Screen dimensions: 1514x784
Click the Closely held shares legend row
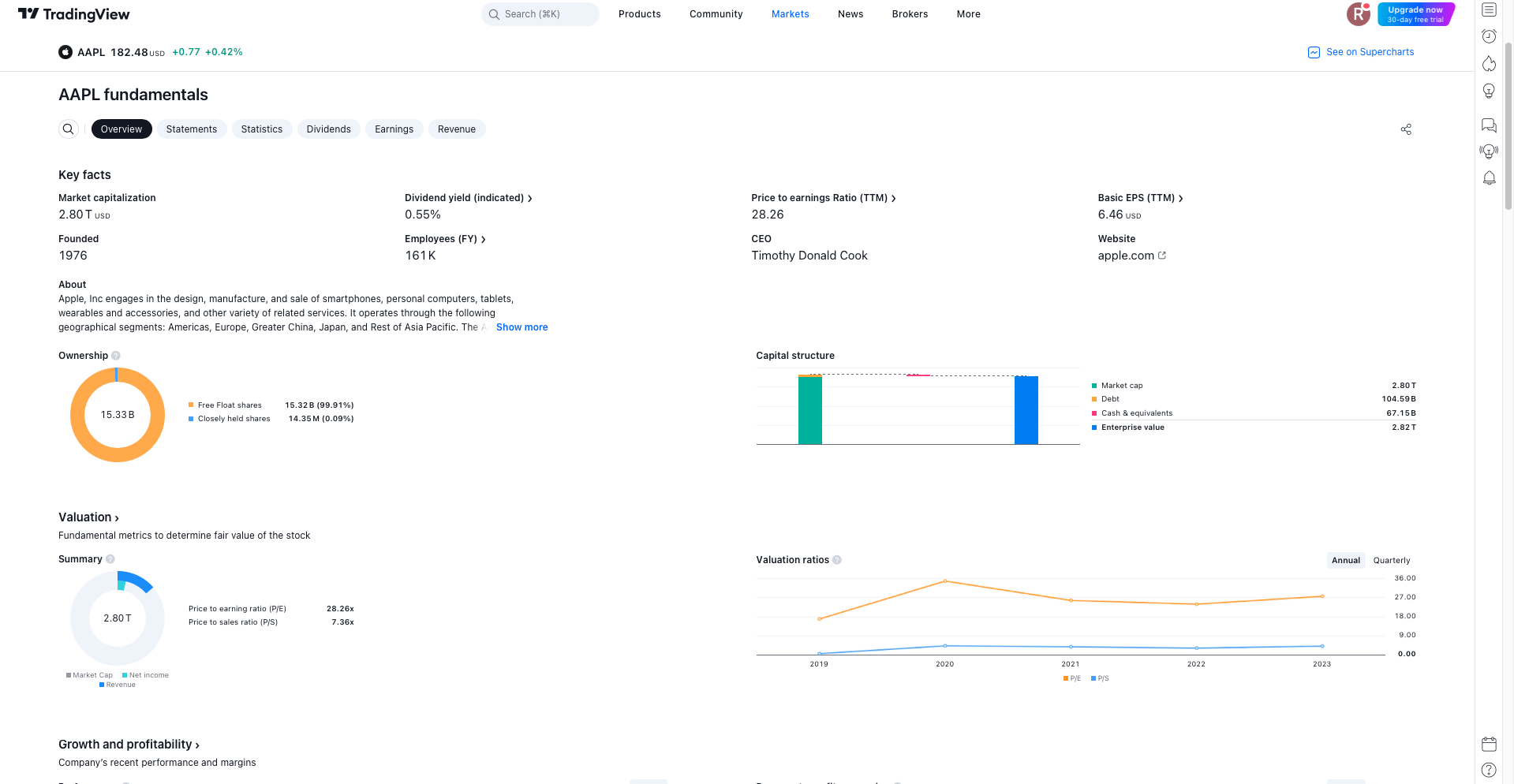coord(271,419)
